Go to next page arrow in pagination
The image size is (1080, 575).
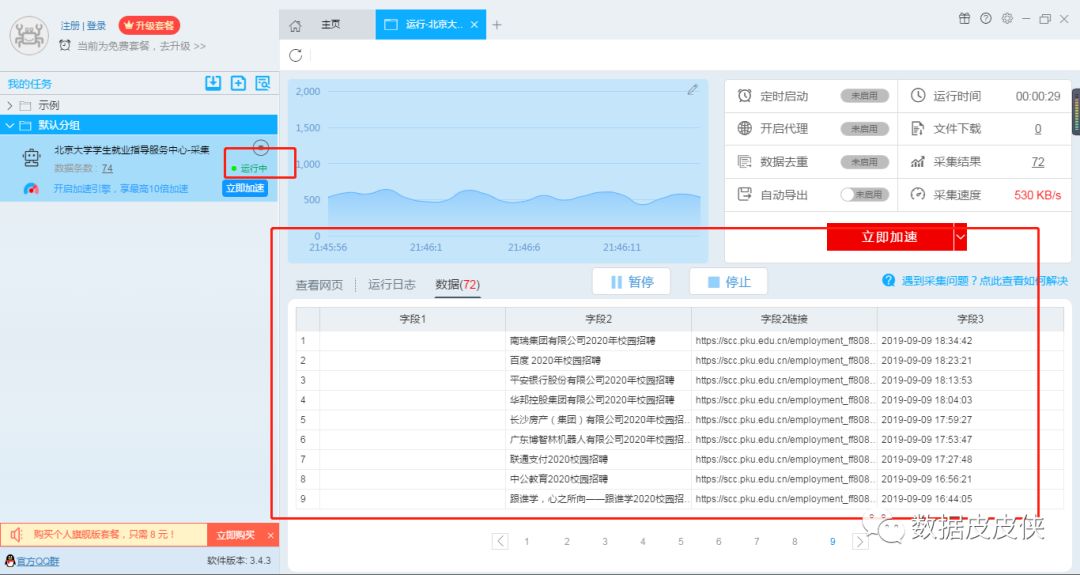click(860, 541)
